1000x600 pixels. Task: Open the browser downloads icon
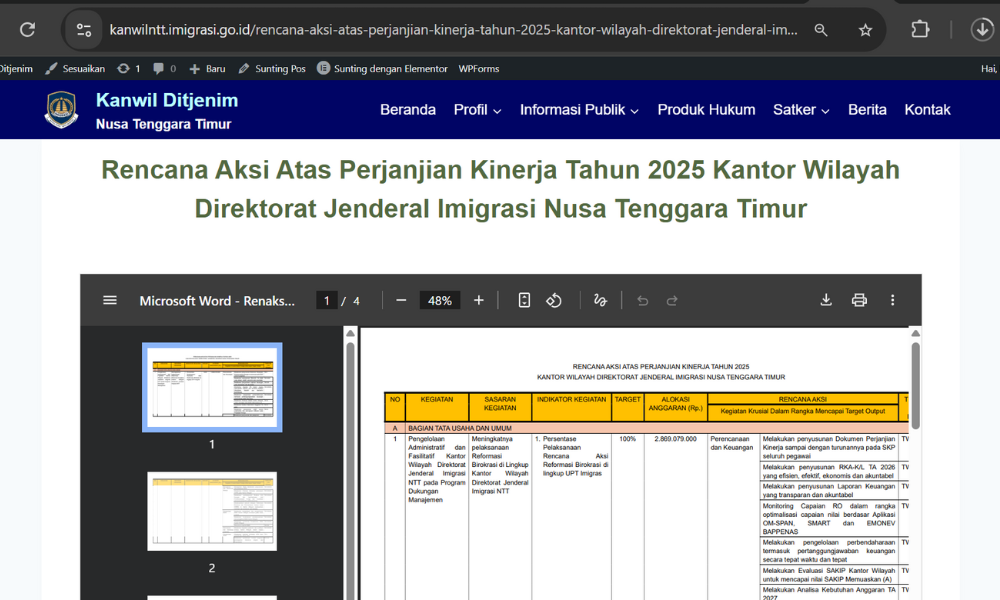coord(982,29)
